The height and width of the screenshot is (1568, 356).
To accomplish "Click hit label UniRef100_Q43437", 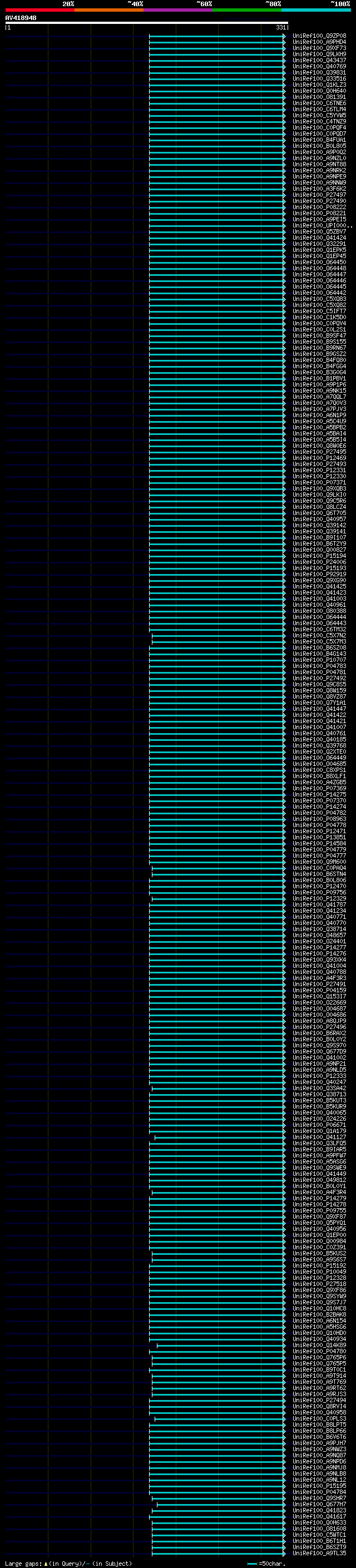I will coord(319,60).
